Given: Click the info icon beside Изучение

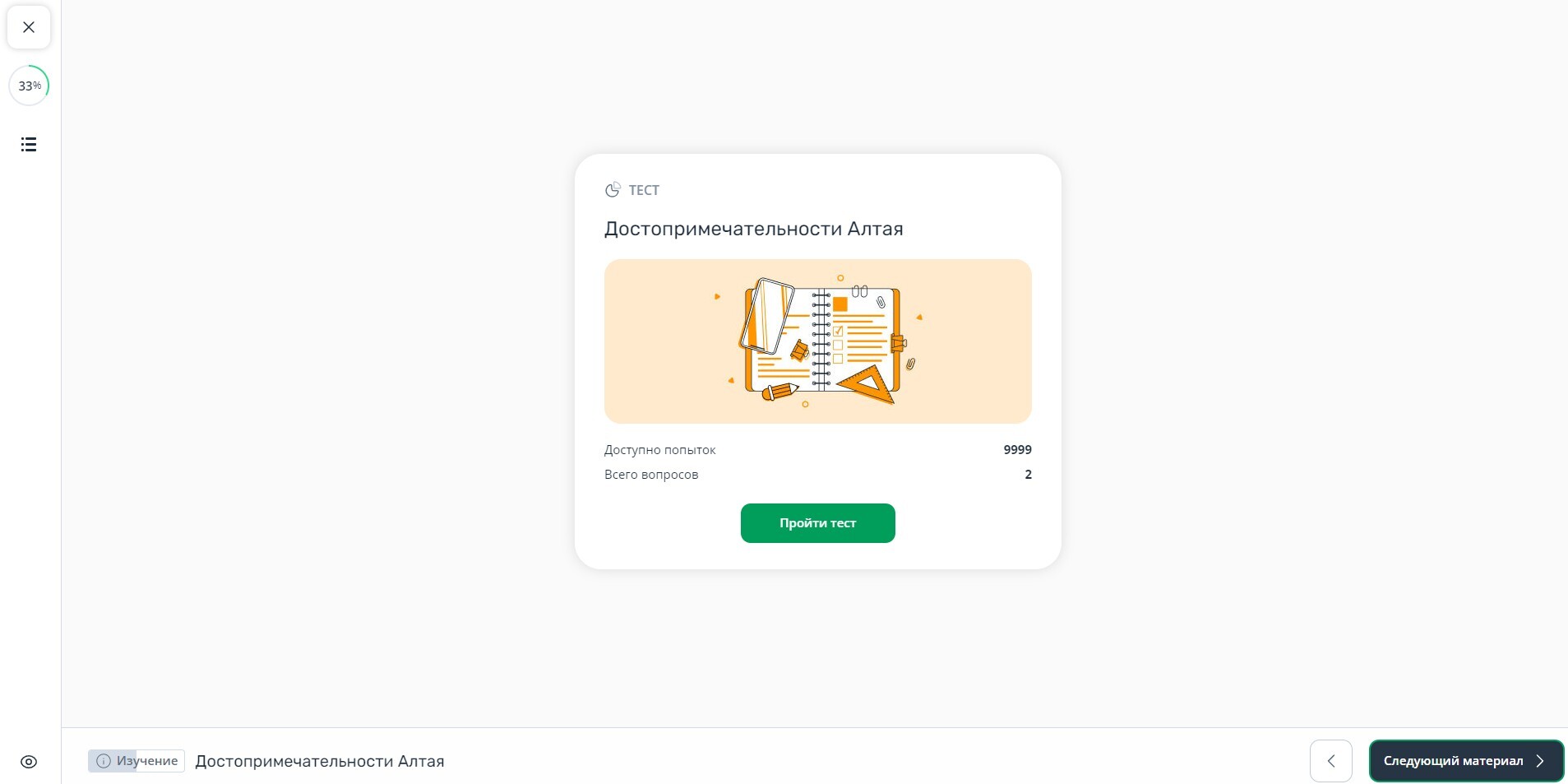Looking at the screenshot, I should click(x=103, y=761).
